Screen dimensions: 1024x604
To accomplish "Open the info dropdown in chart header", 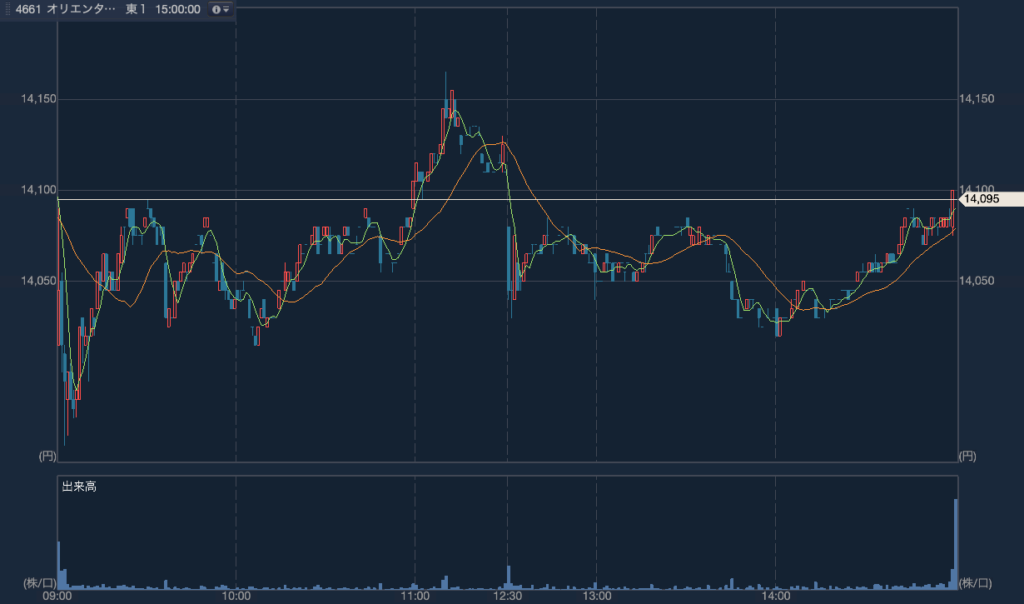I will (x=220, y=9).
